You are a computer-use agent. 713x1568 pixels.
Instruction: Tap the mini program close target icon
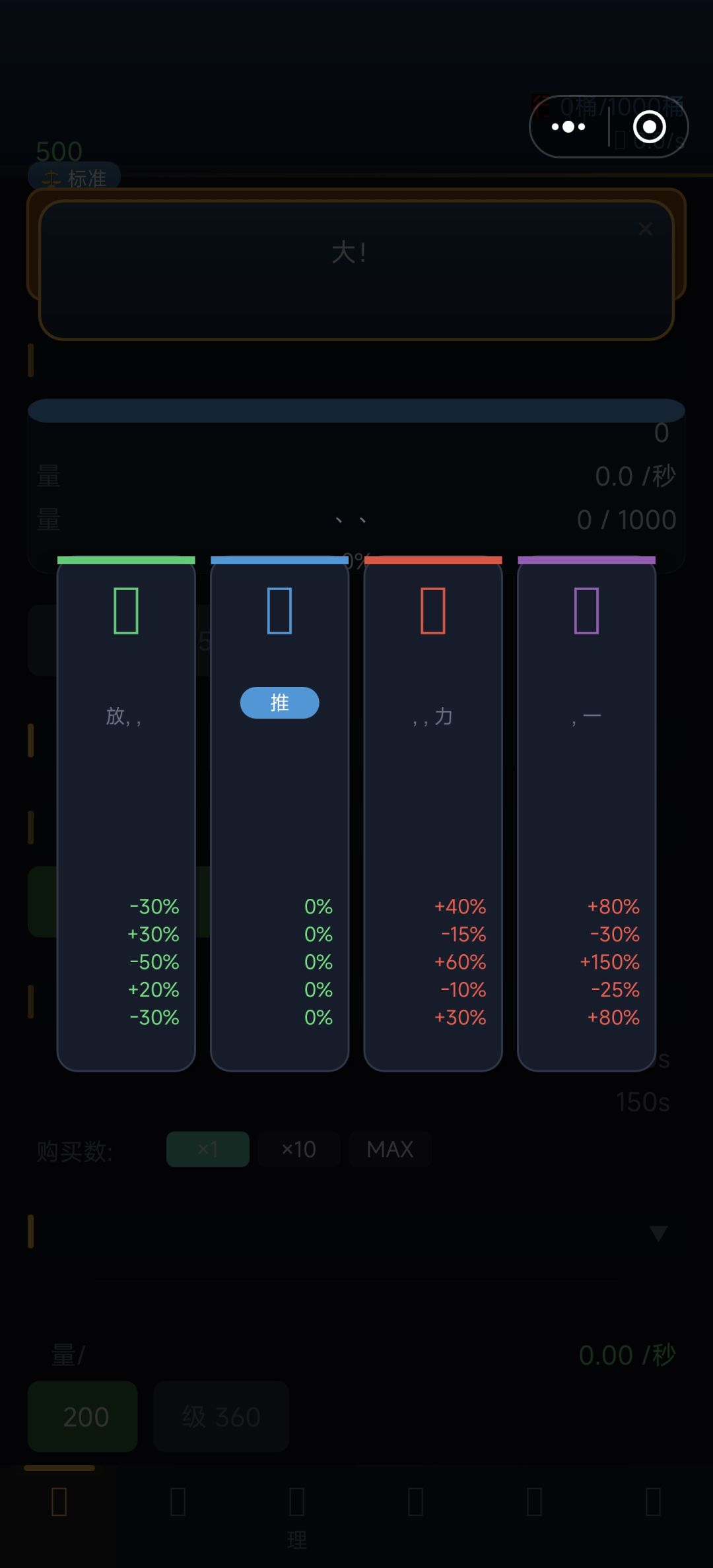tap(649, 127)
